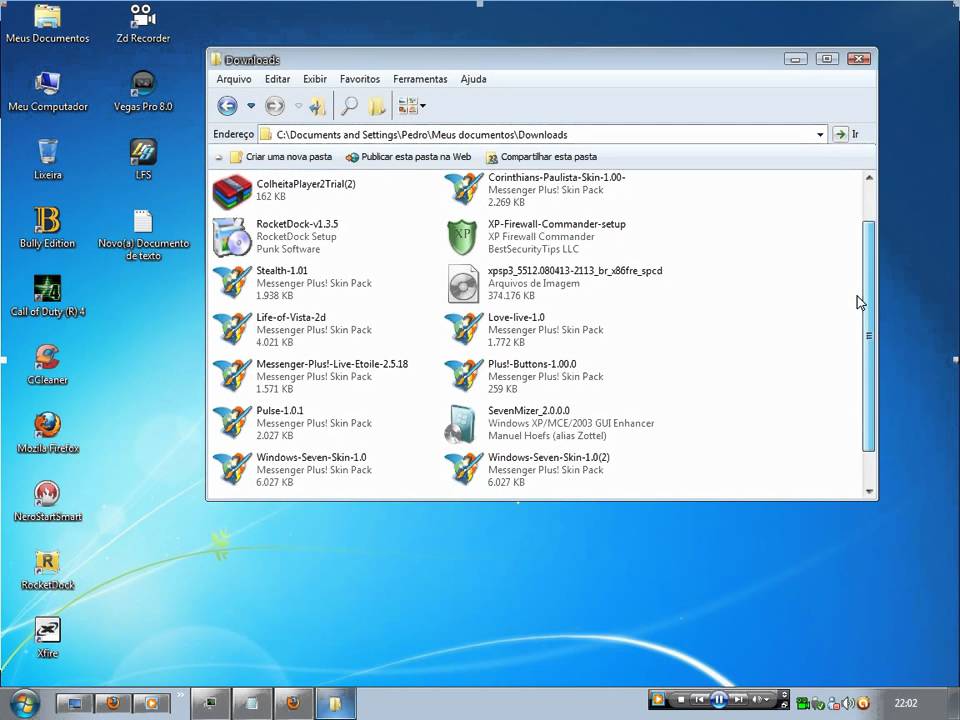Click the grayed Forward arrow button
The image size is (960, 720).
click(x=274, y=106)
